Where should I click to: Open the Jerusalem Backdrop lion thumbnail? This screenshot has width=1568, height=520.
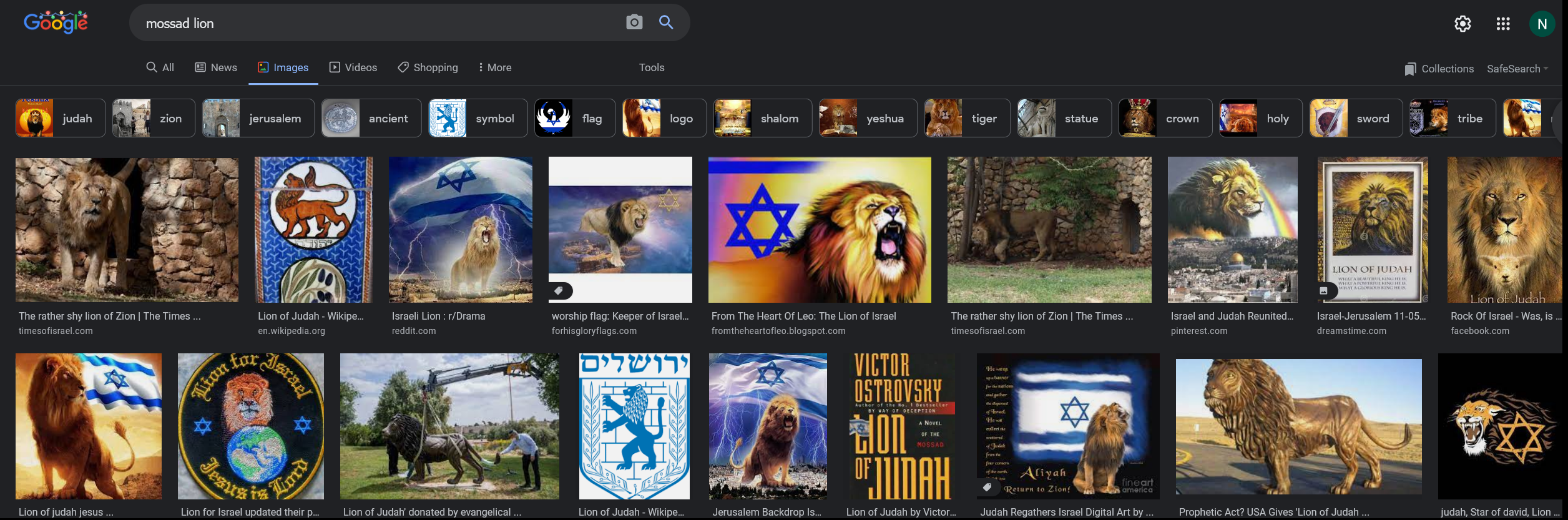(x=768, y=426)
